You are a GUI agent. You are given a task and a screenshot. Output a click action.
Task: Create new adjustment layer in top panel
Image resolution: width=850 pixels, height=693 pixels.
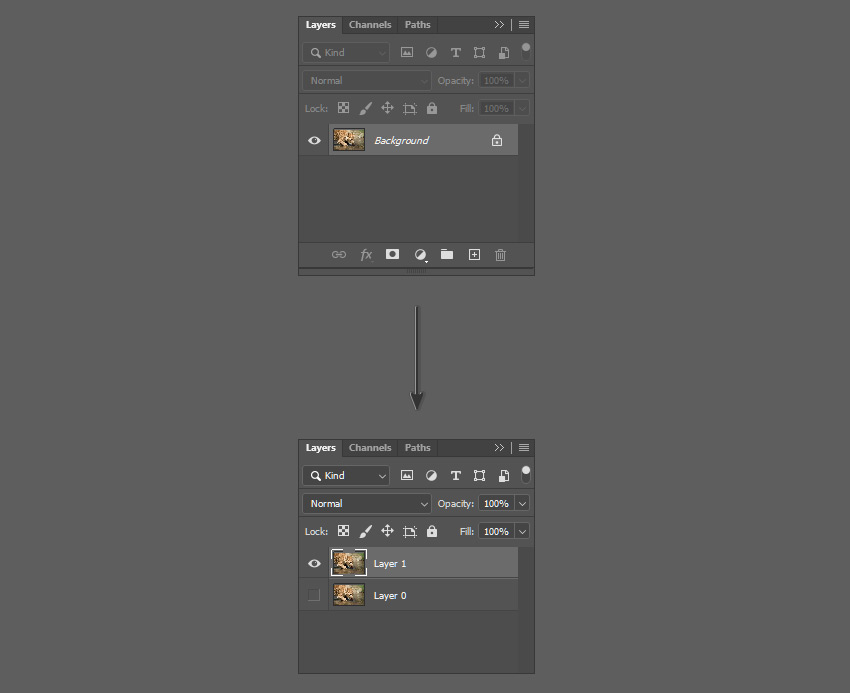(x=420, y=255)
